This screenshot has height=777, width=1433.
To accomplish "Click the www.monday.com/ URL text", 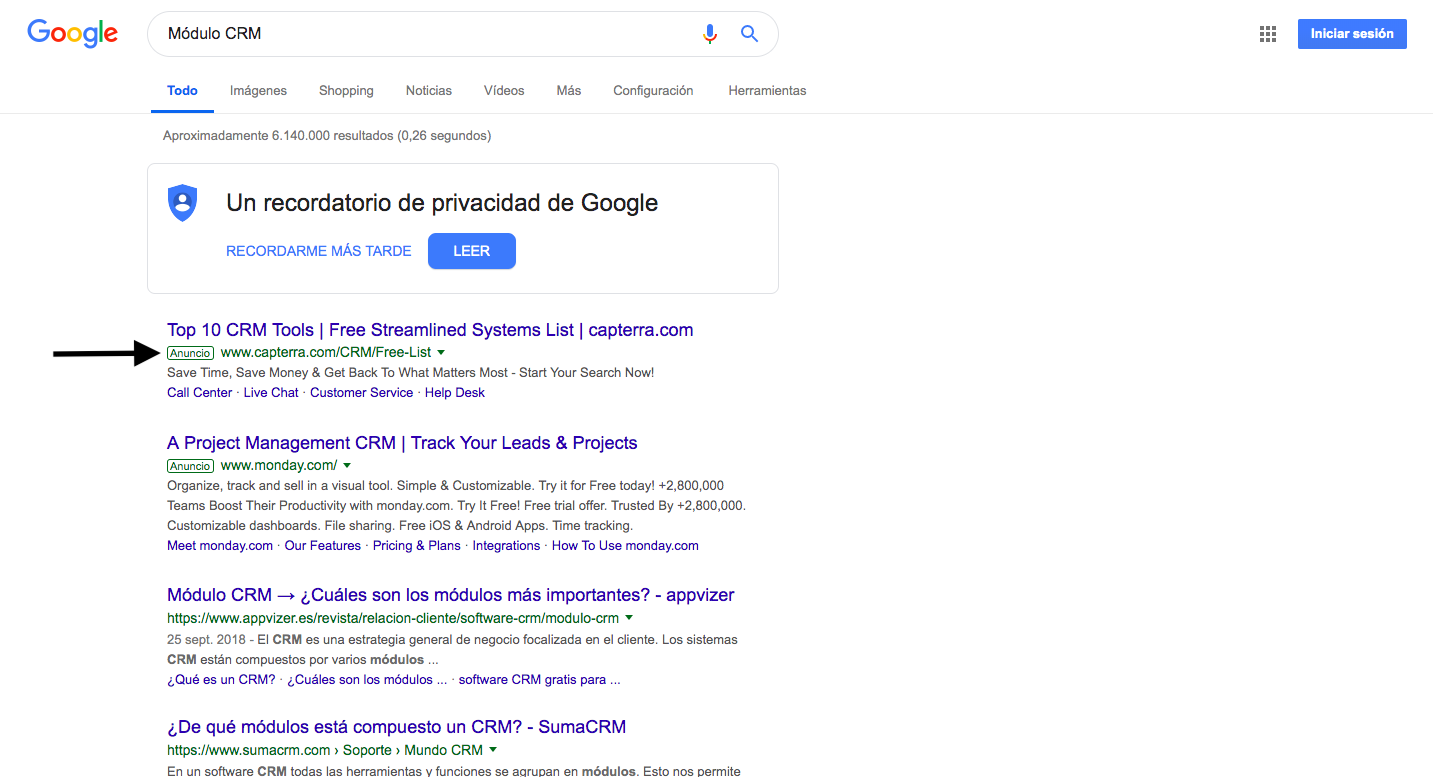I will [x=279, y=465].
